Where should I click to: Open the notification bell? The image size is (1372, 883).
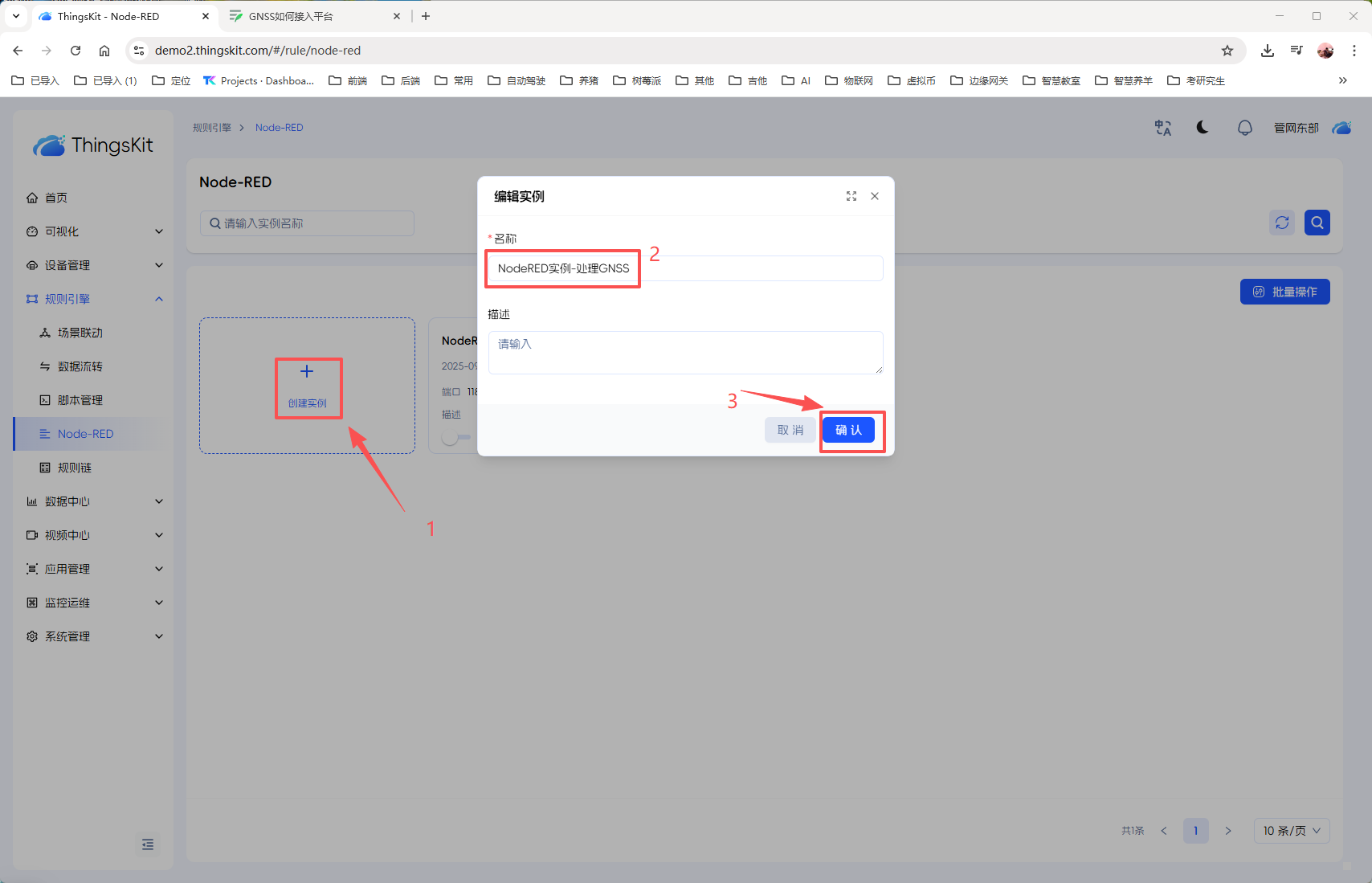click(x=1244, y=128)
